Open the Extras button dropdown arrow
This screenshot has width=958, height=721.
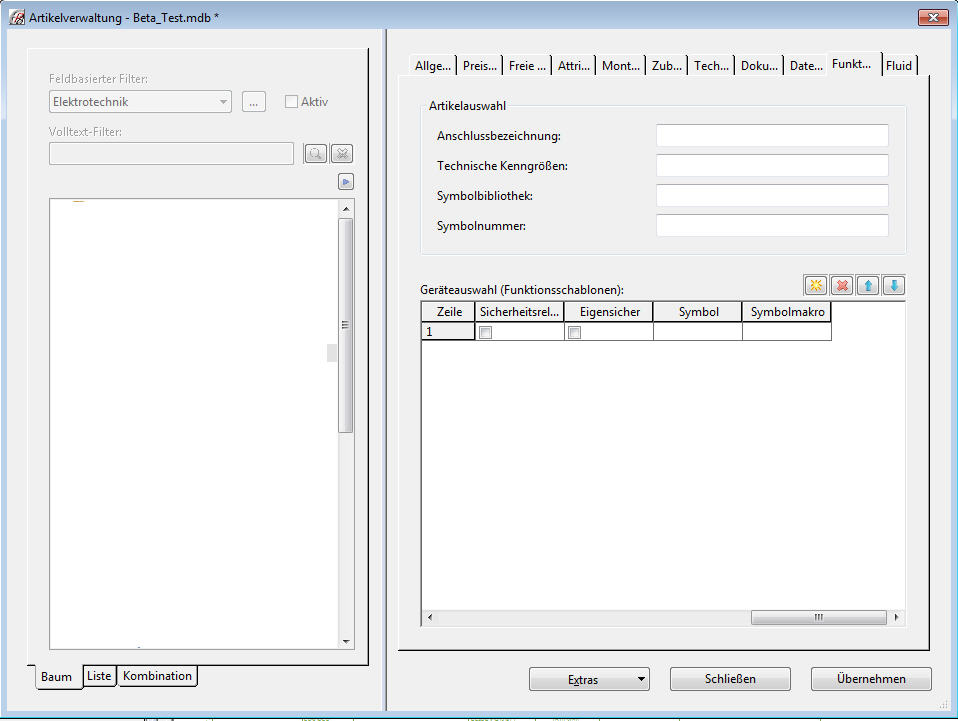tap(641, 679)
